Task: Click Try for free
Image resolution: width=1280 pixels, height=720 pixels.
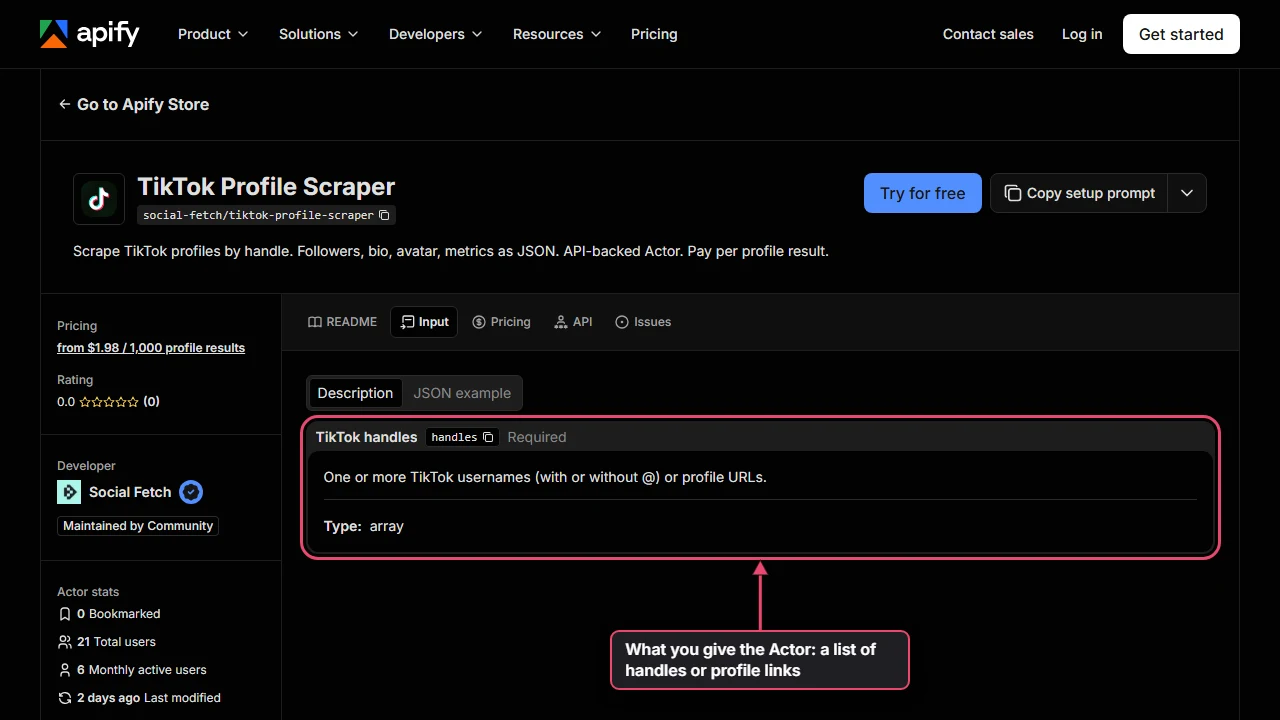Action: coord(923,193)
